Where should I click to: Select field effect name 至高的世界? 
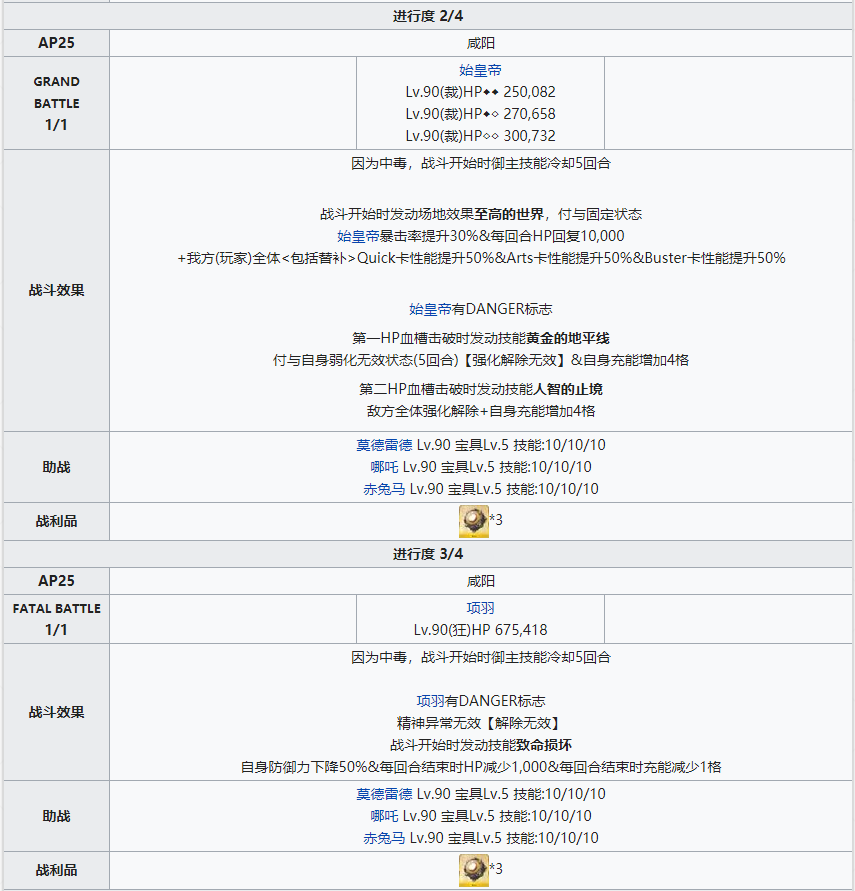pyautogui.click(x=509, y=214)
